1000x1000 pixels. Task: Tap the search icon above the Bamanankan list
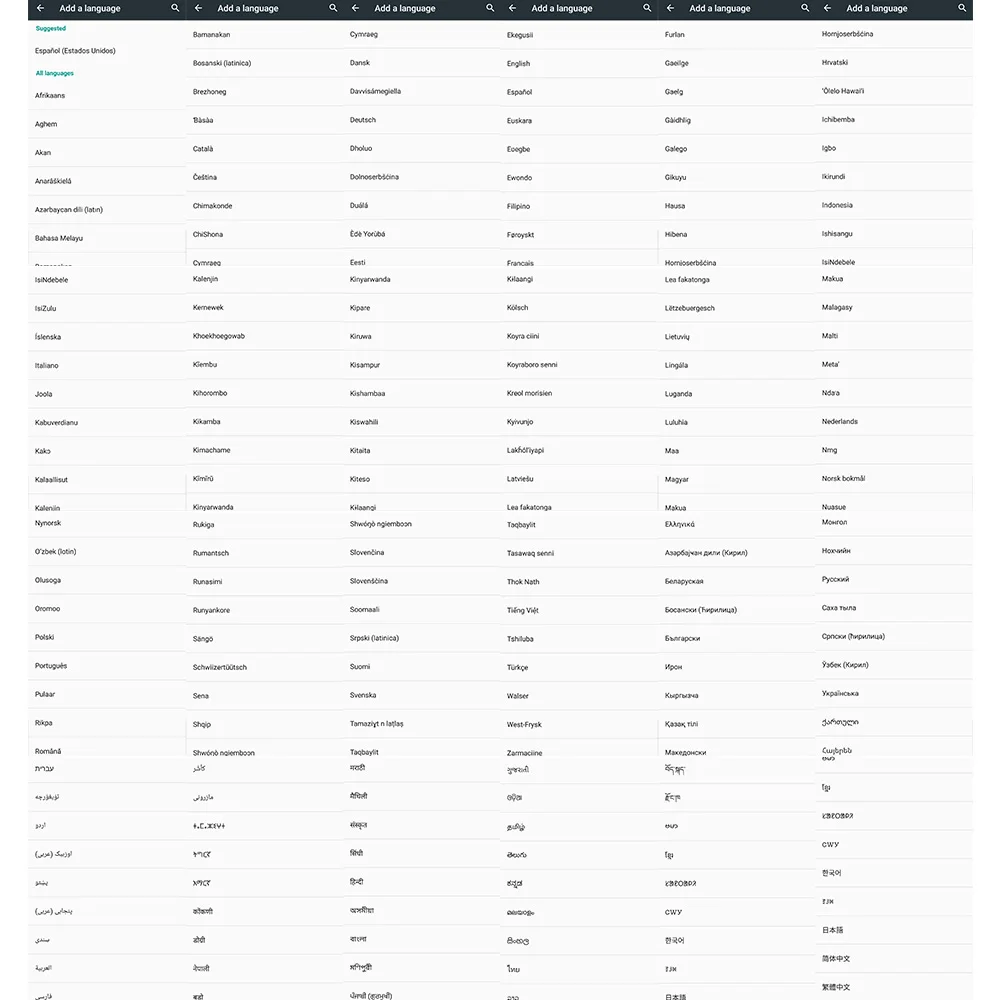(x=333, y=8)
